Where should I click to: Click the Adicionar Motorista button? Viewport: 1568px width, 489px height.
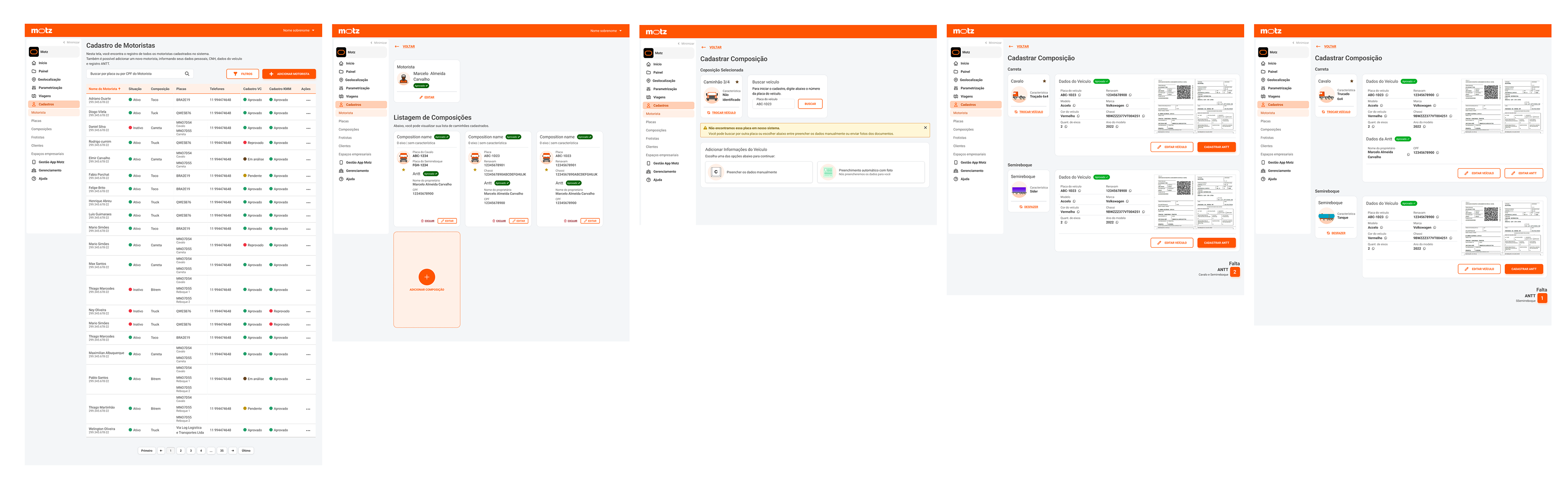pos(289,73)
